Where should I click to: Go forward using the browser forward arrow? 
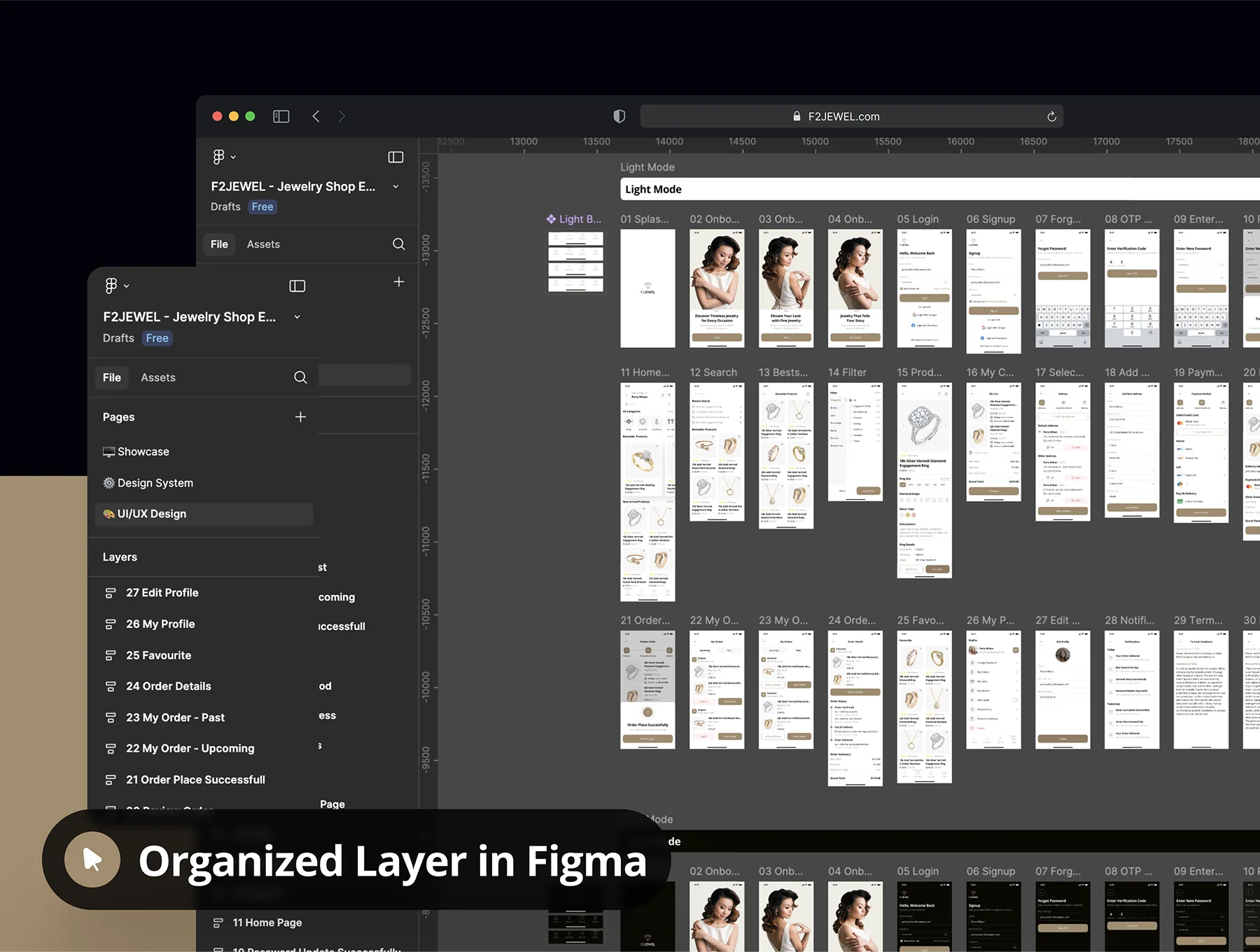(342, 116)
